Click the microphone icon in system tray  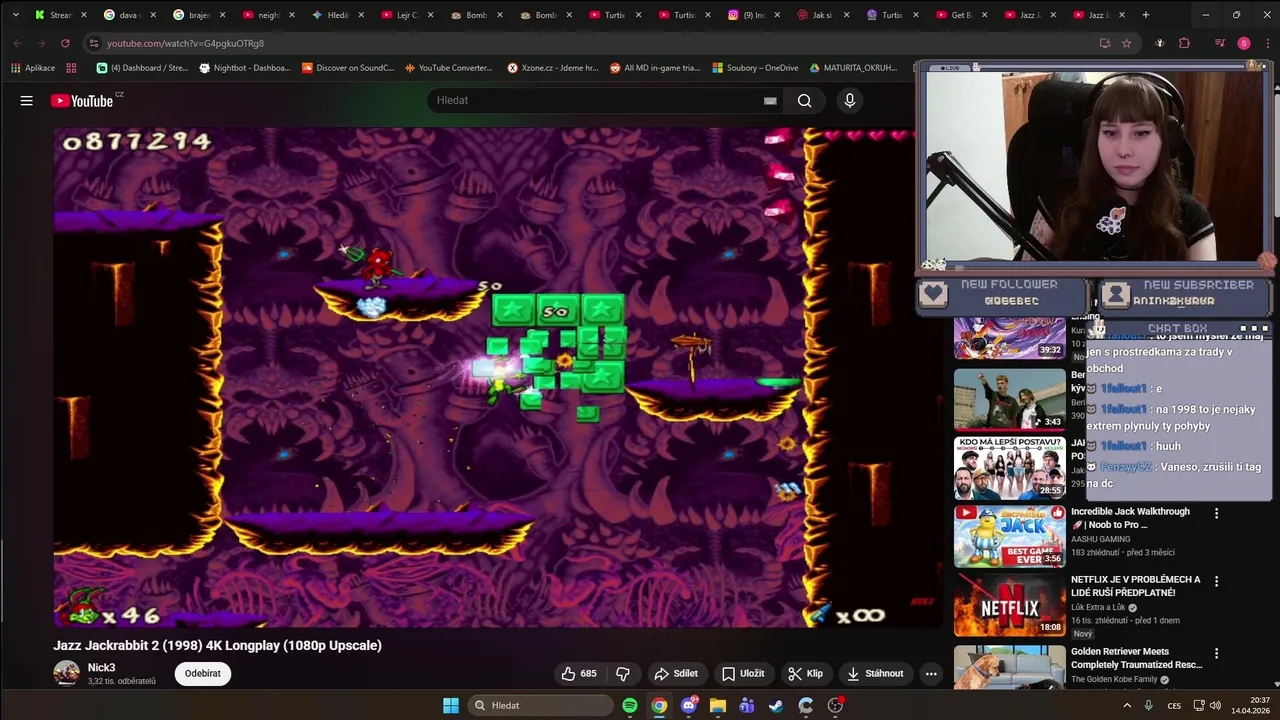click(1148, 705)
